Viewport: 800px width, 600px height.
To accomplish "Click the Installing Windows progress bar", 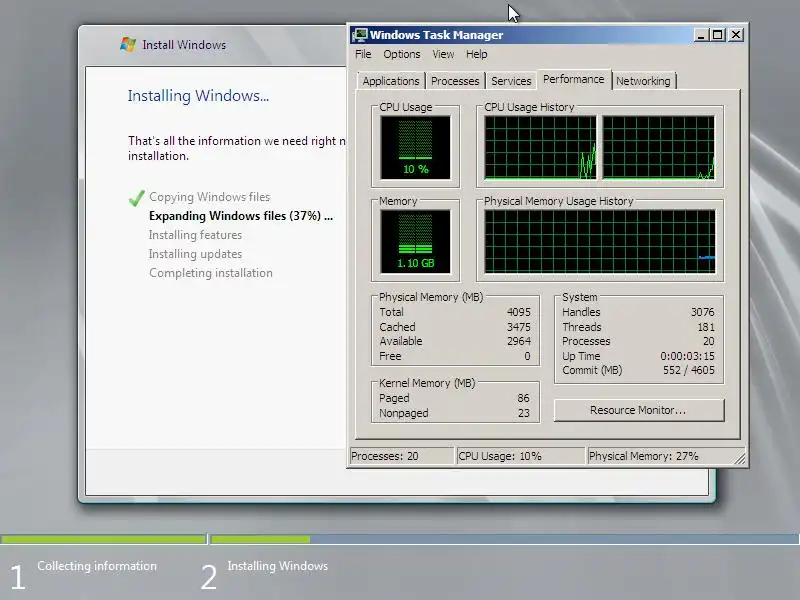I will [505, 539].
